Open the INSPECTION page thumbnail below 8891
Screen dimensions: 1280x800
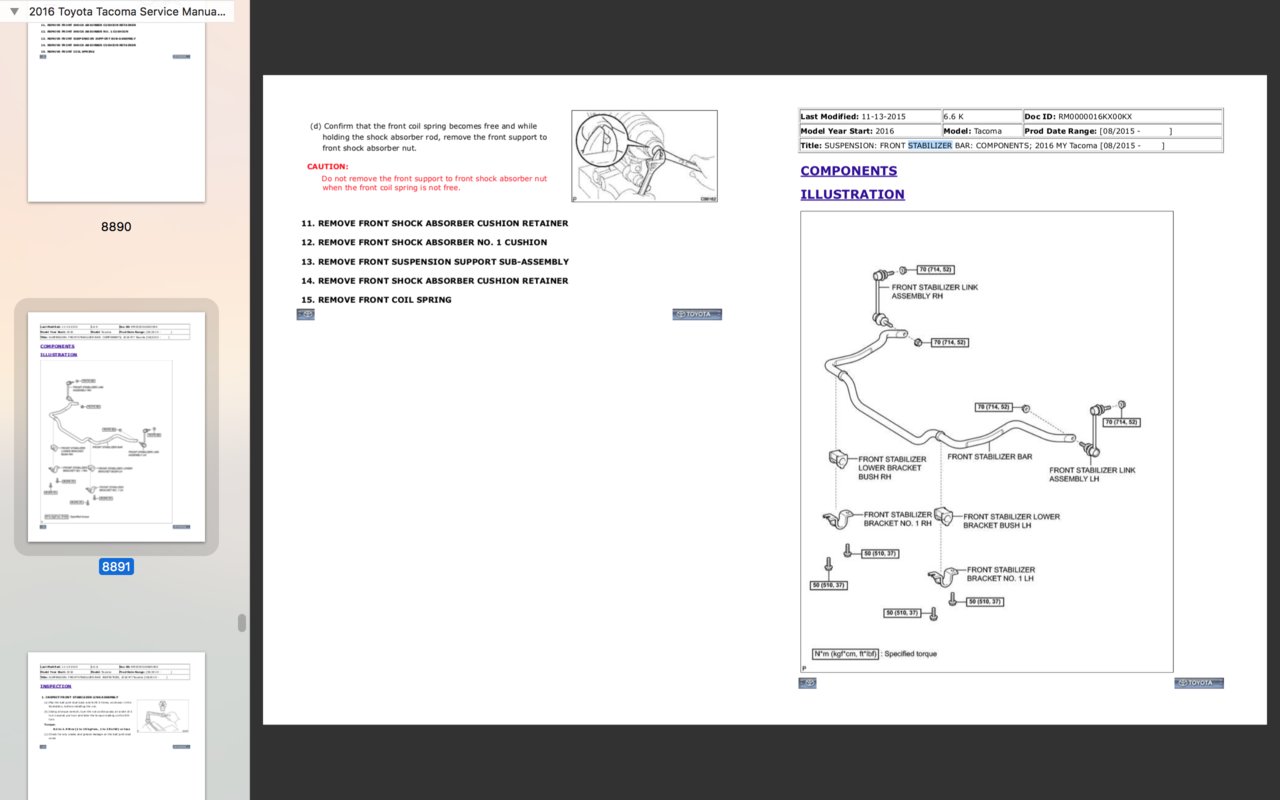tap(117, 726)
